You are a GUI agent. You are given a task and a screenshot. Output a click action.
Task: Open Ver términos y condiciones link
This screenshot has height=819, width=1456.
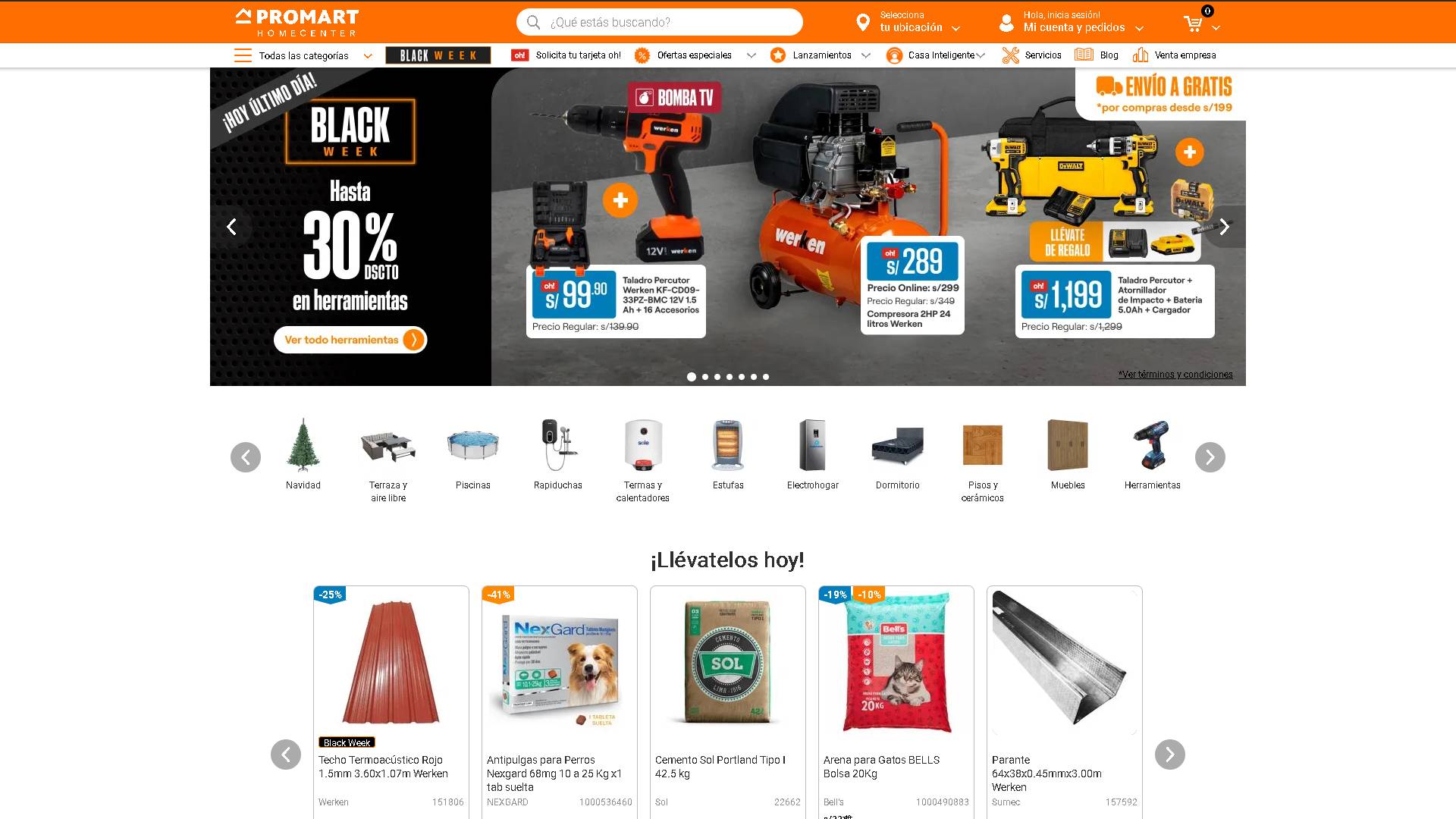point(1175,374)
